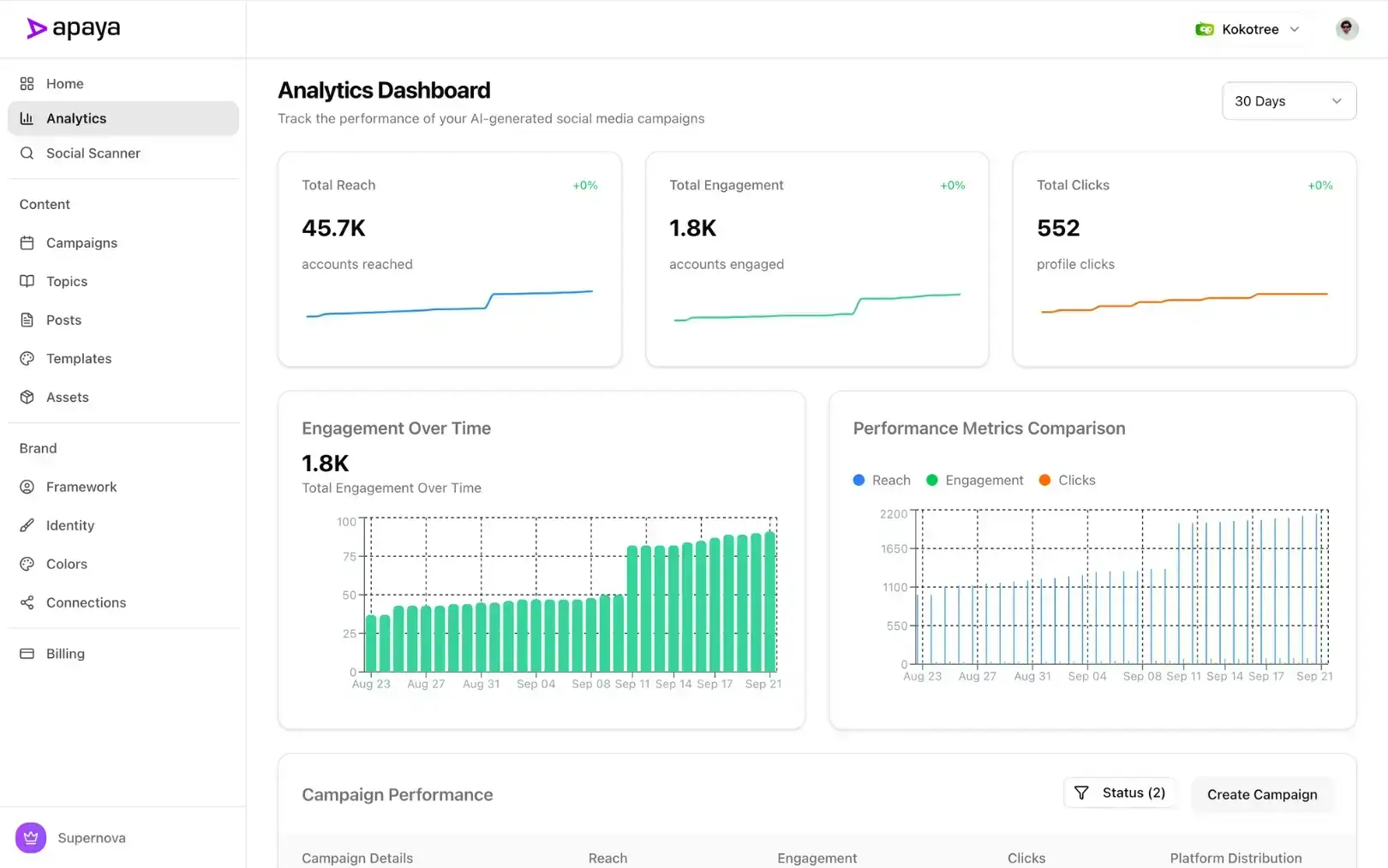1388x868 pixels.
Task: Click the Templates clock icon
Action: pos(27,358)
